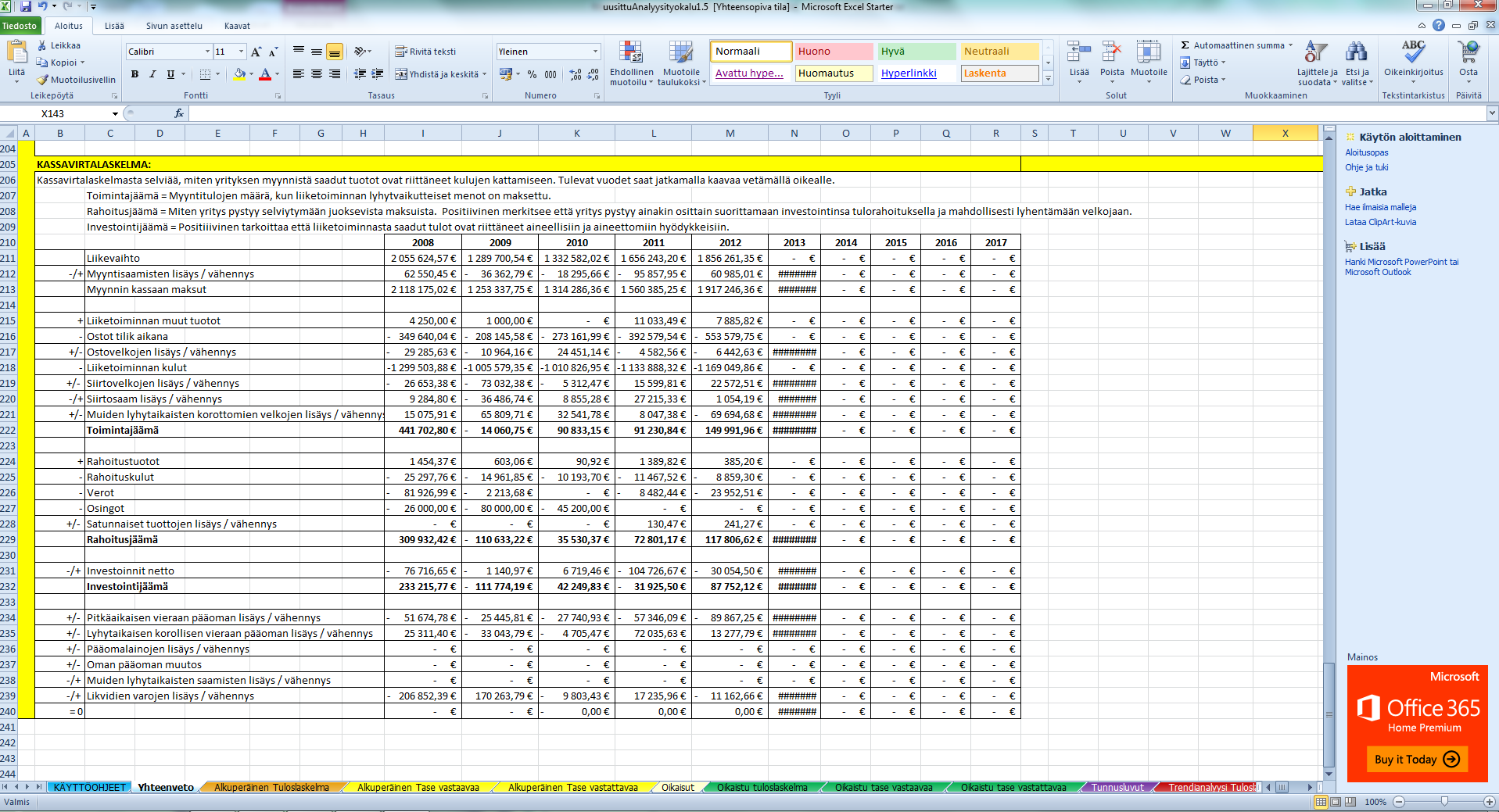The image size is (1499, 812).
Task: Apply comma style (000) number format
Action: [550, 74]
